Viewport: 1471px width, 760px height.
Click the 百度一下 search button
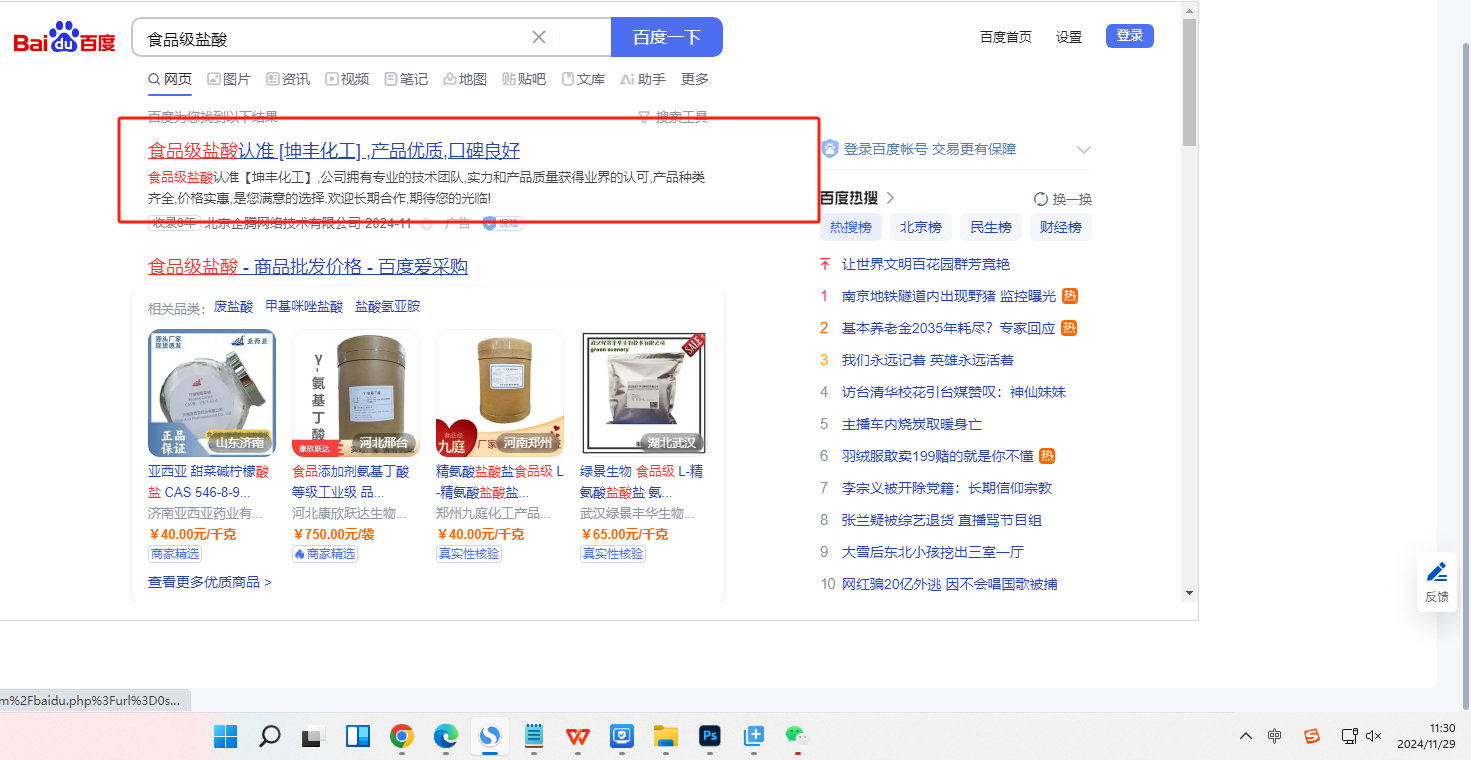pyautogui.click(x=667, y=37)
